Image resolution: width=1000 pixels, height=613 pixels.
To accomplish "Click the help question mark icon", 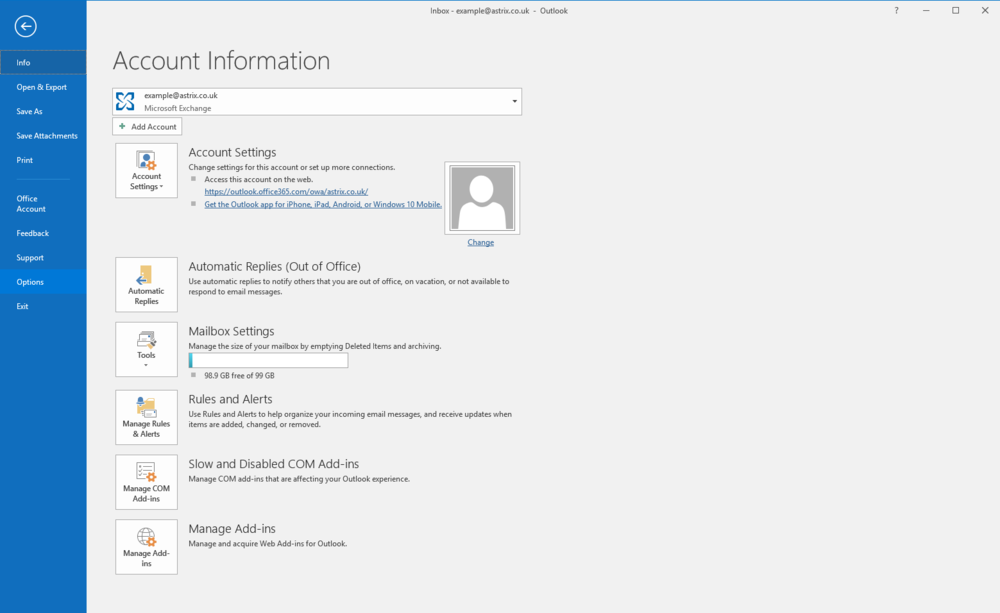I will 896,10.
